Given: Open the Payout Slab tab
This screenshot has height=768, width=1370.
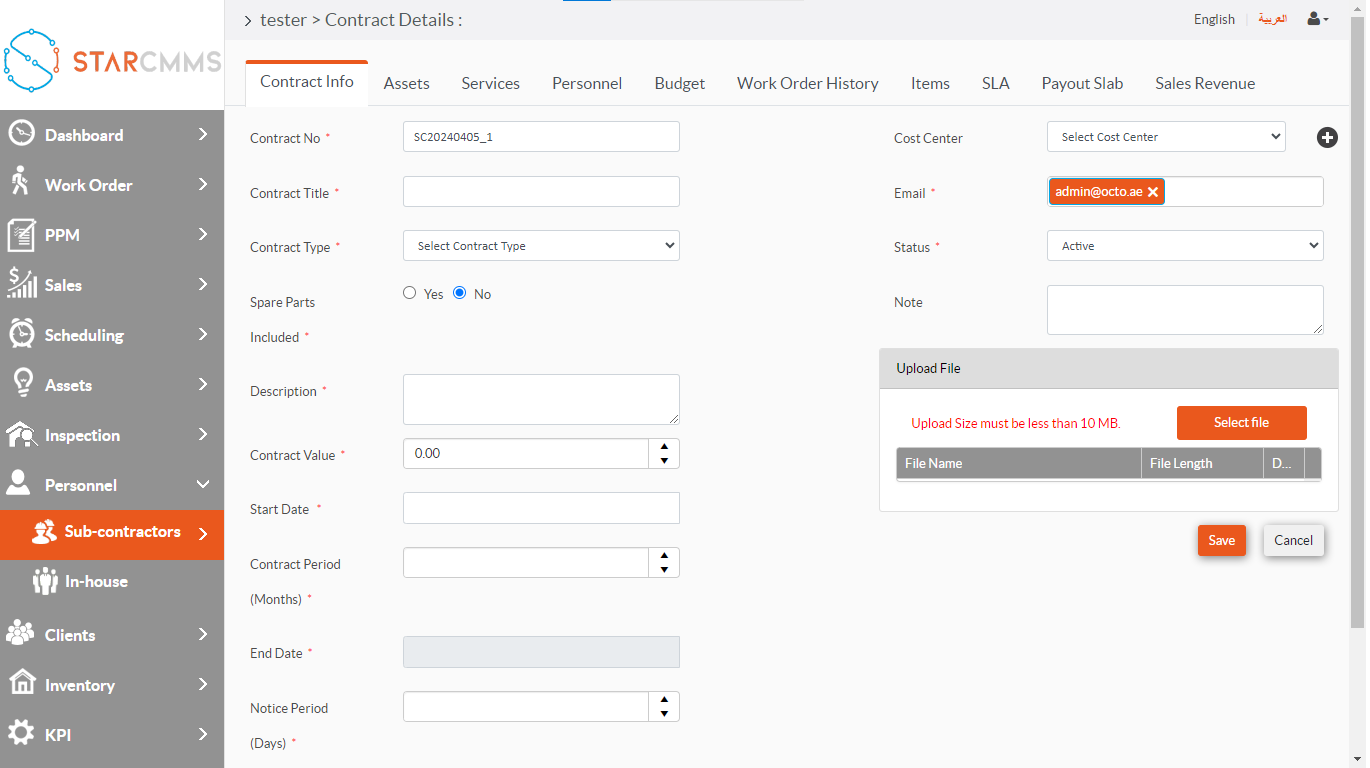Looking at the screenshot, I should click(x=1082, y=83).
